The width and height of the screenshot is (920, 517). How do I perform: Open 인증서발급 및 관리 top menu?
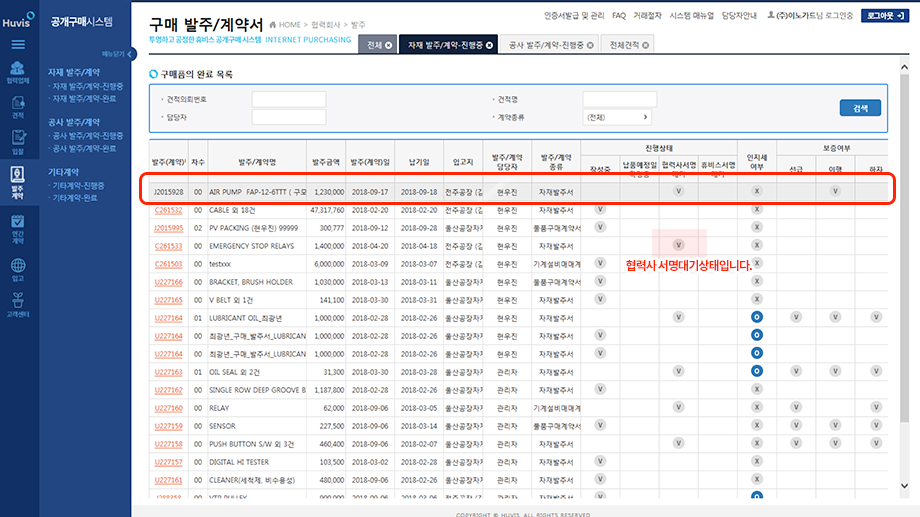574,16
